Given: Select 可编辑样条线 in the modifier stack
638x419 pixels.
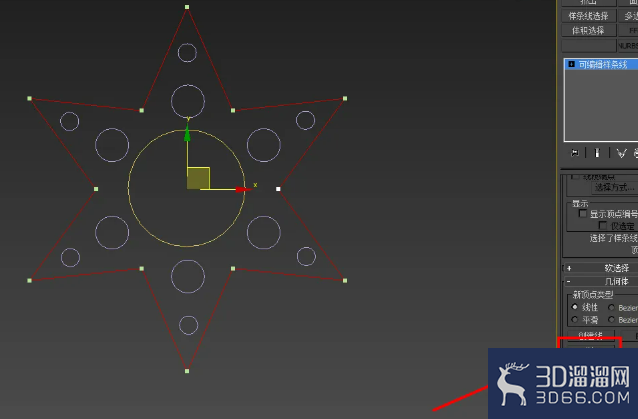Looking at the screenshot, I should 601,64.
